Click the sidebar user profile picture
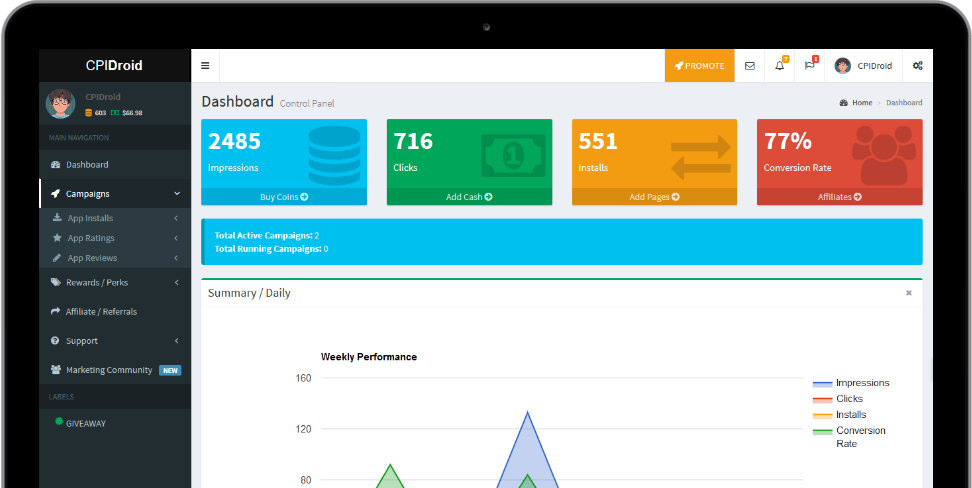972x488 pixels. (61, 104)
